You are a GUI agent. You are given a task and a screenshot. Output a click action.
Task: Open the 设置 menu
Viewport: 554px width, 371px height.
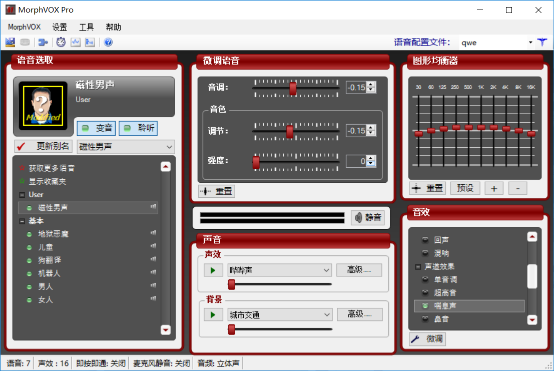click(x=59, y=27)
